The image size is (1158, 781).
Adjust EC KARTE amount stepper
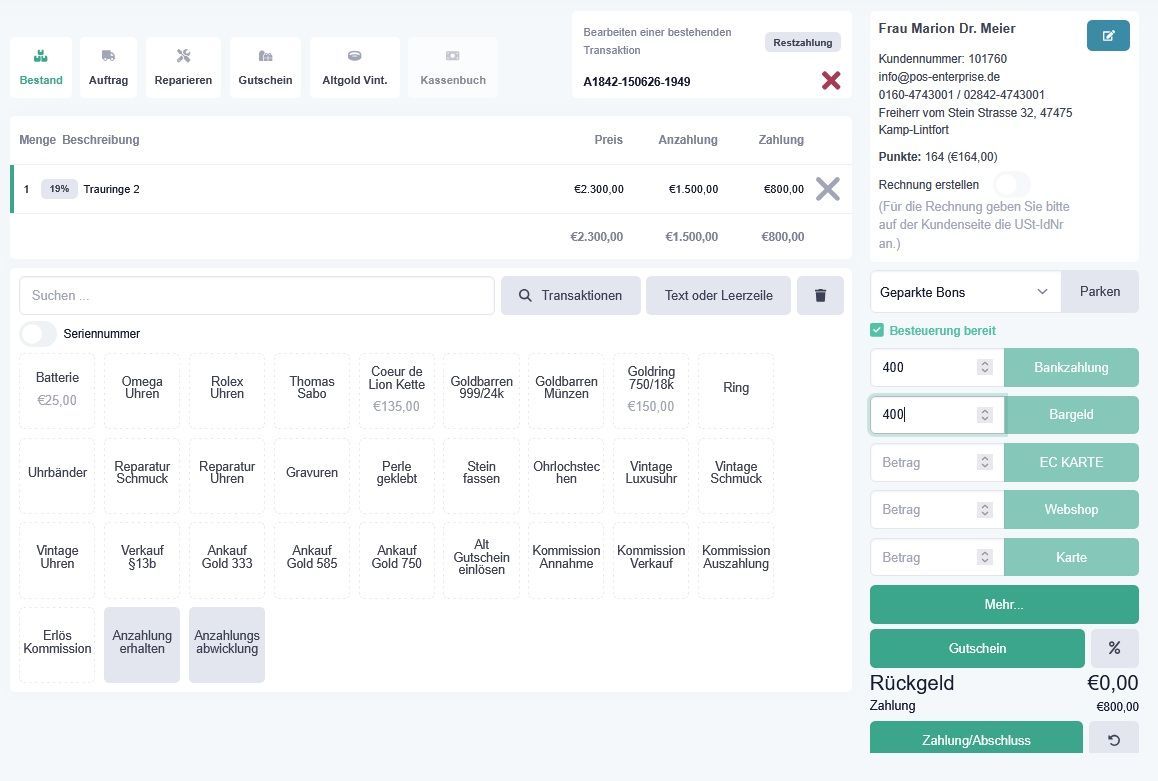click(984, 462)
